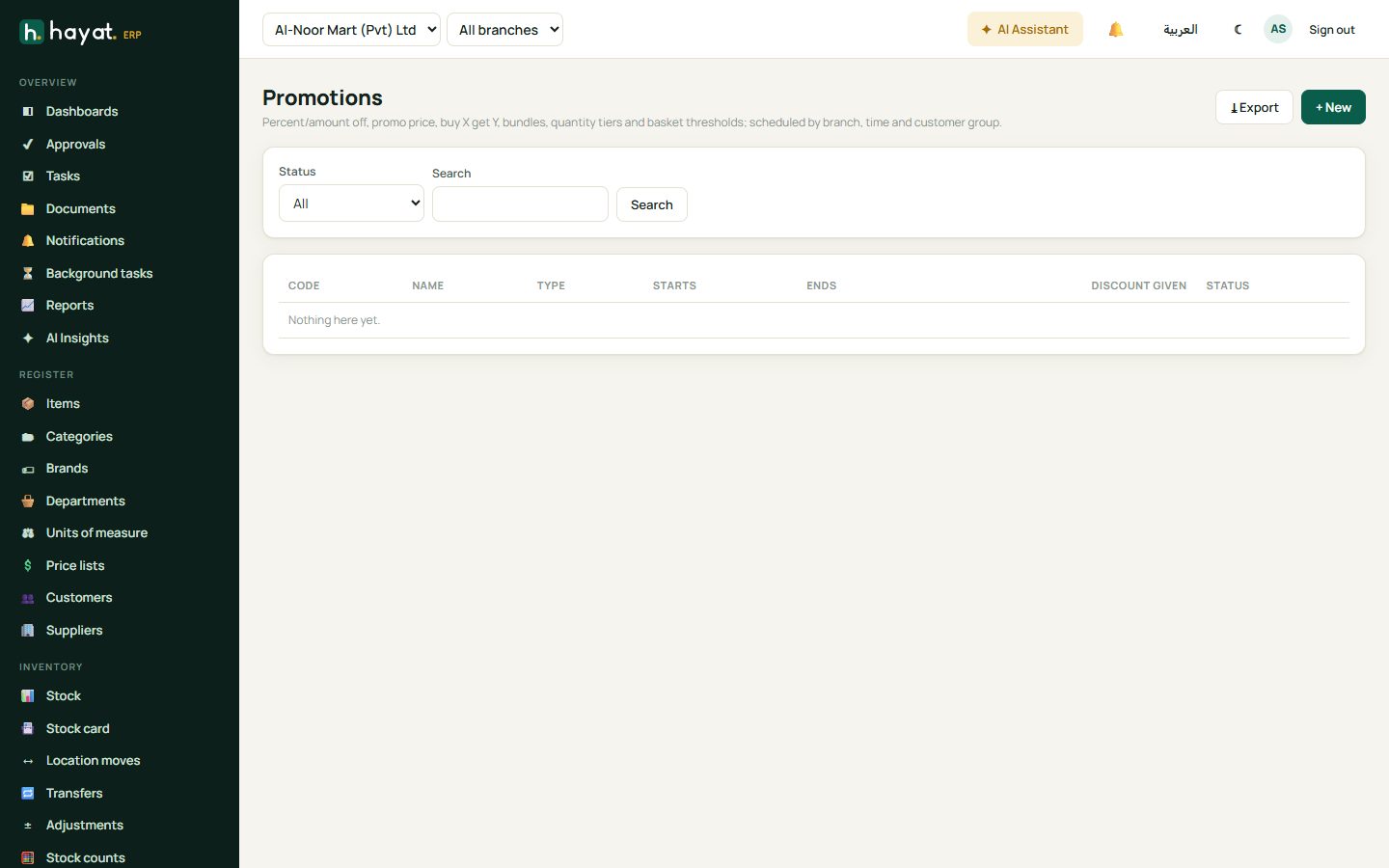
Task: Click the Suppliers building icon
Action: point(28,631)
